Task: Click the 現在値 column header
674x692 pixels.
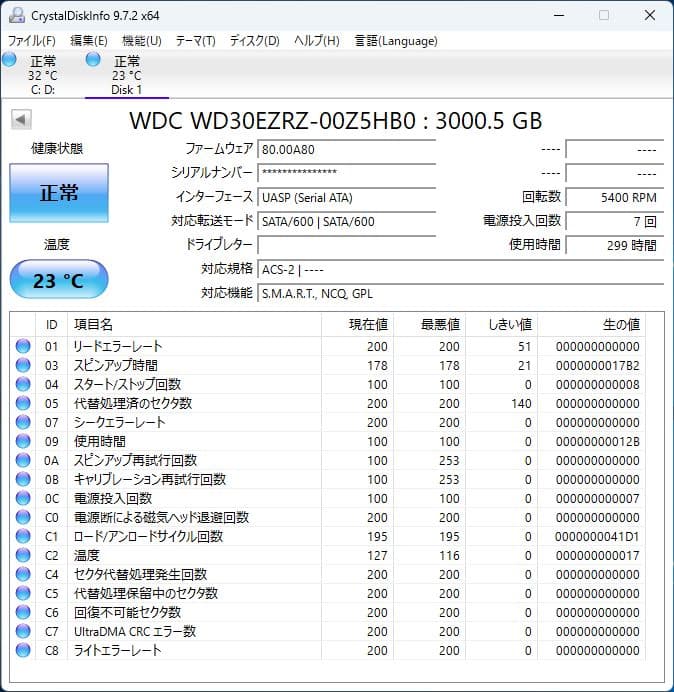Action: click(x=358, y=325)
